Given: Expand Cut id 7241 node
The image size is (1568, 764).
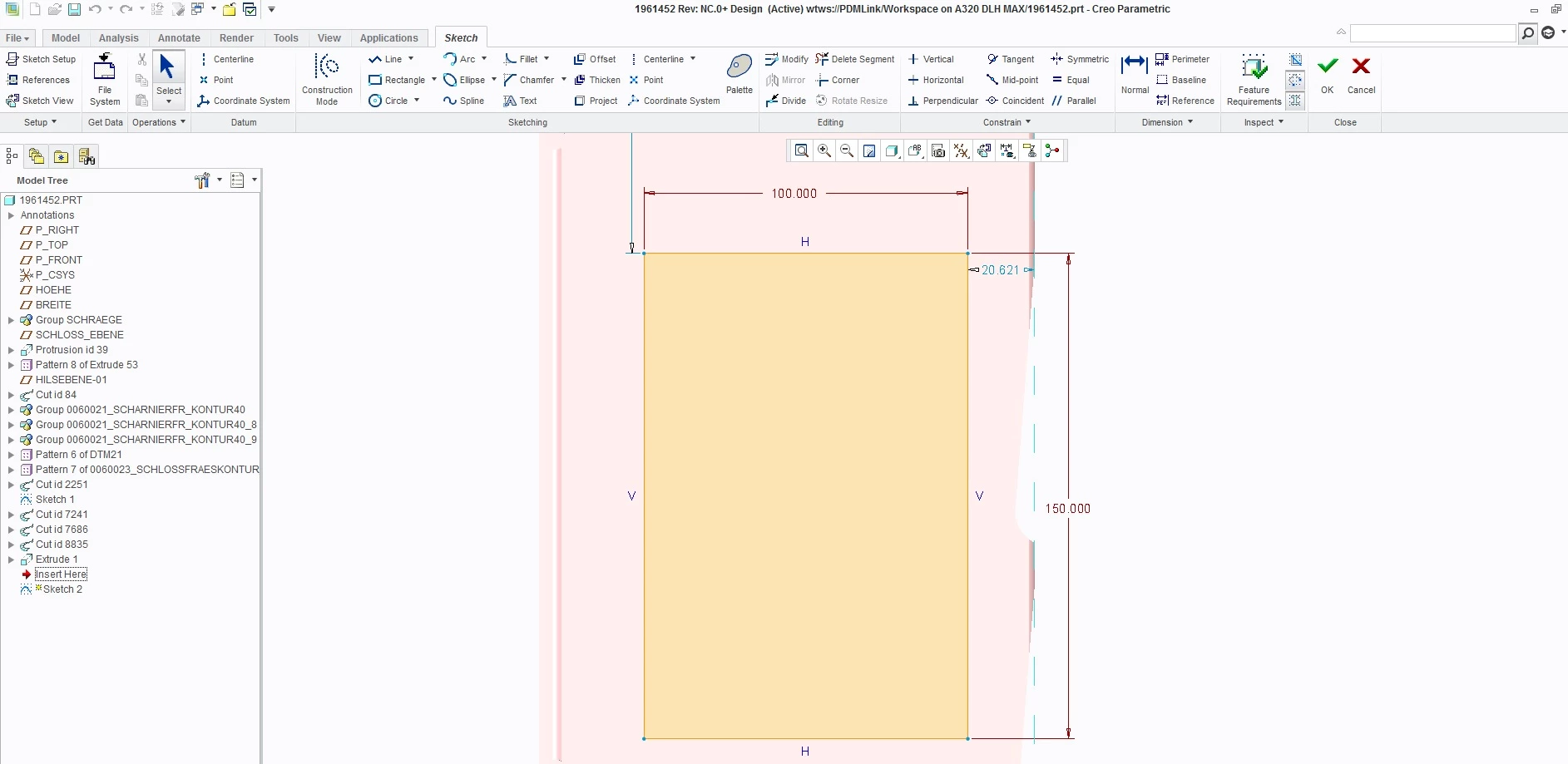Looking at the screenshot, I should click(x=11, y=515).
